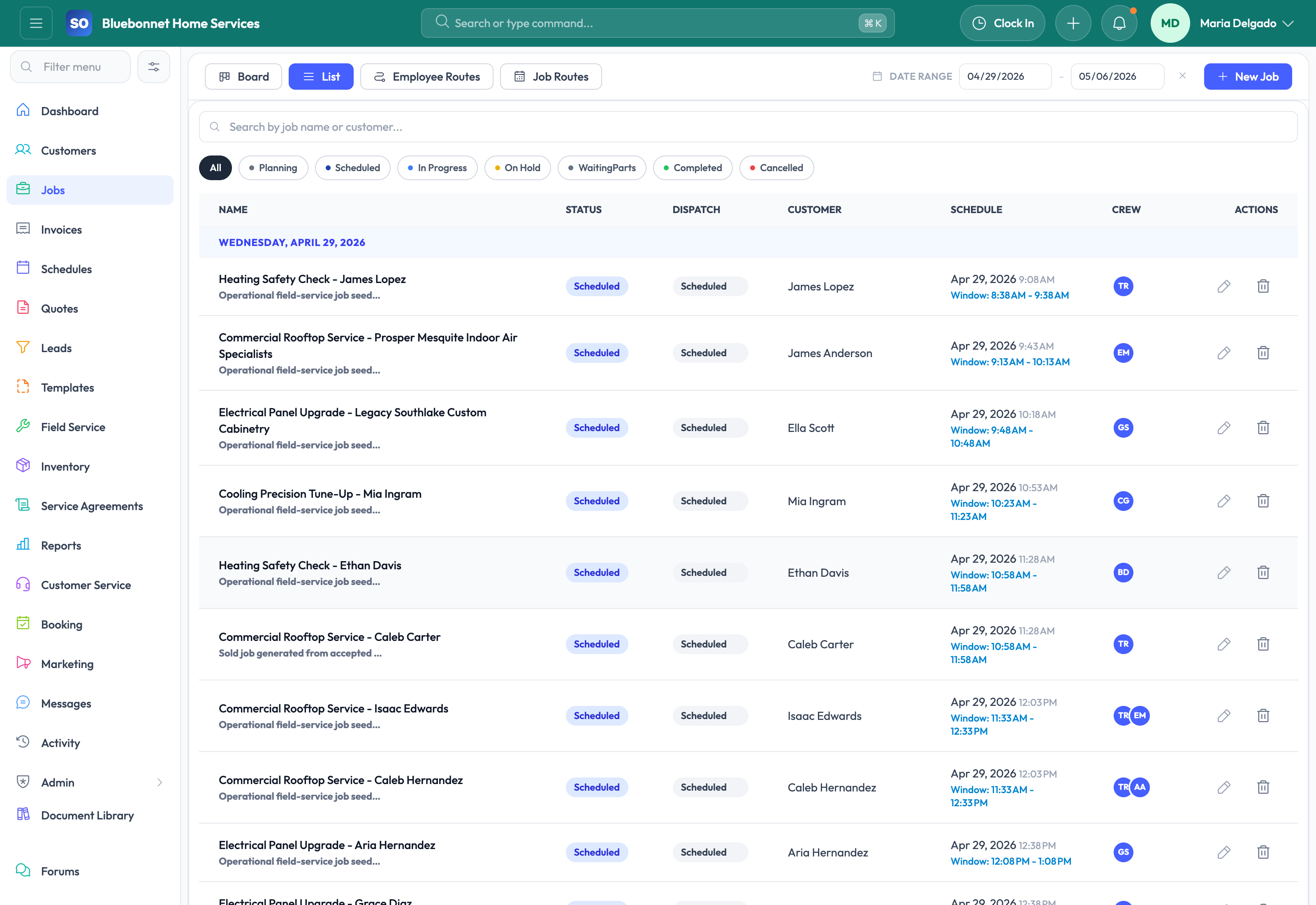Viewport: 1316px width, 905px height.
Task: Click the CG crew badge for Mia Ingram
Action: (x=1123, y=501)
